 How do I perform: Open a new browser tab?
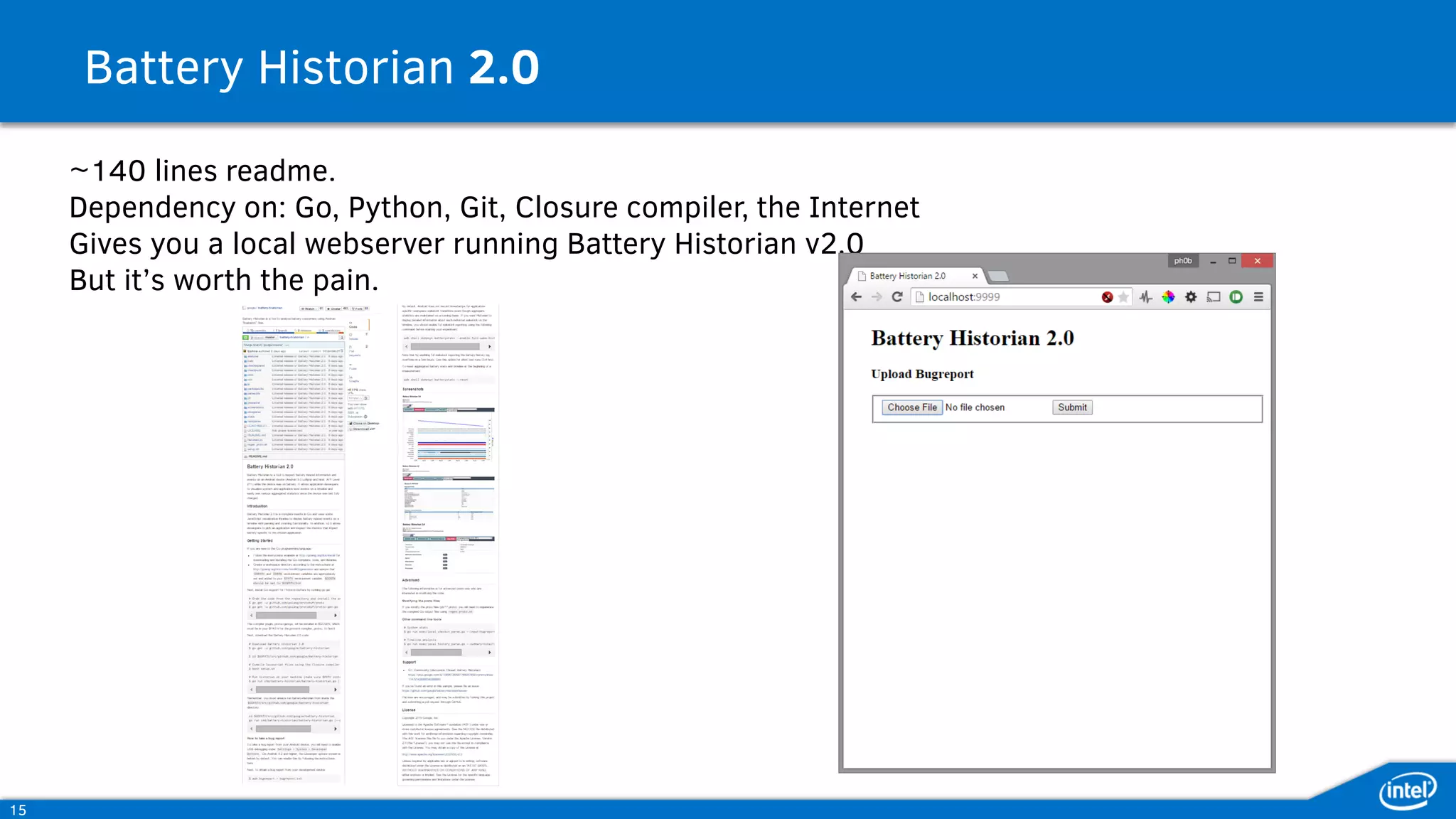pyautogui.click(x=998, y=276)
